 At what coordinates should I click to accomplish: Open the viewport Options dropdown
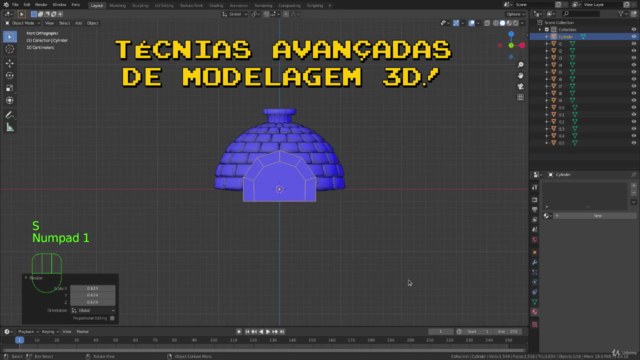coord(516,14)
